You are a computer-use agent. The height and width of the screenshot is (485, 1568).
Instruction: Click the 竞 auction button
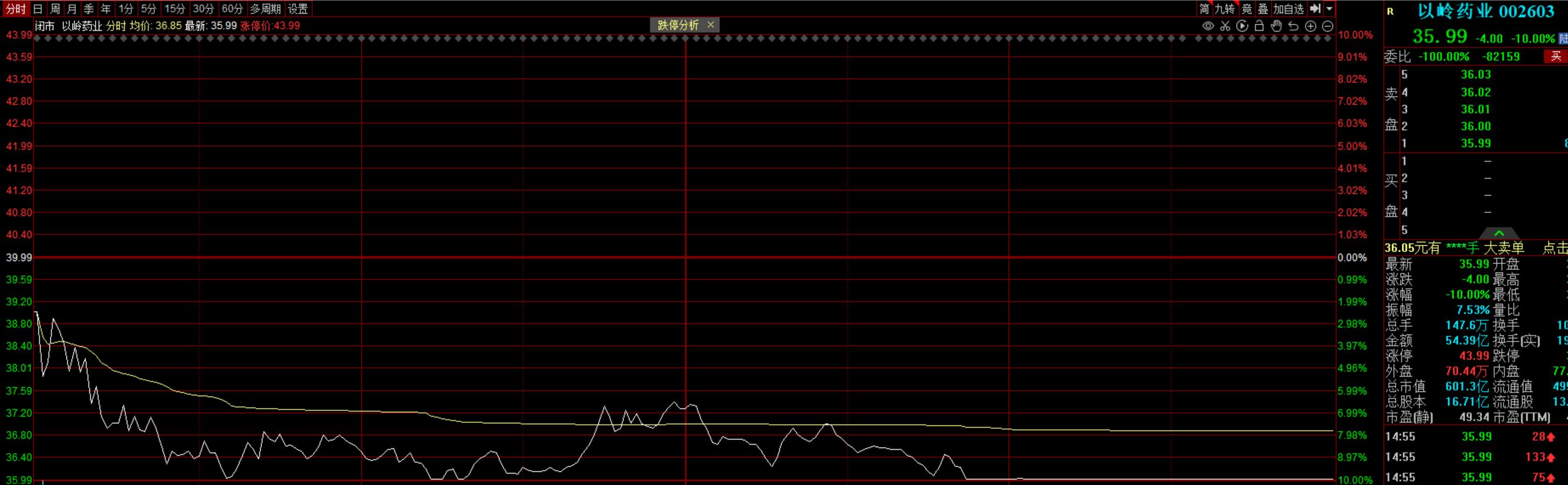1246,8
